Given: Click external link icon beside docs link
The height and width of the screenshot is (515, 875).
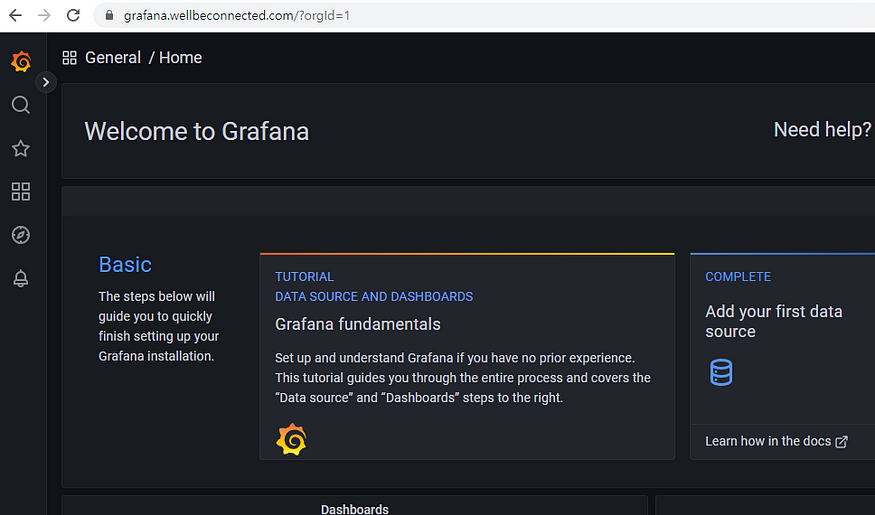Looking at the screenshot, I should tap(842, 442).
